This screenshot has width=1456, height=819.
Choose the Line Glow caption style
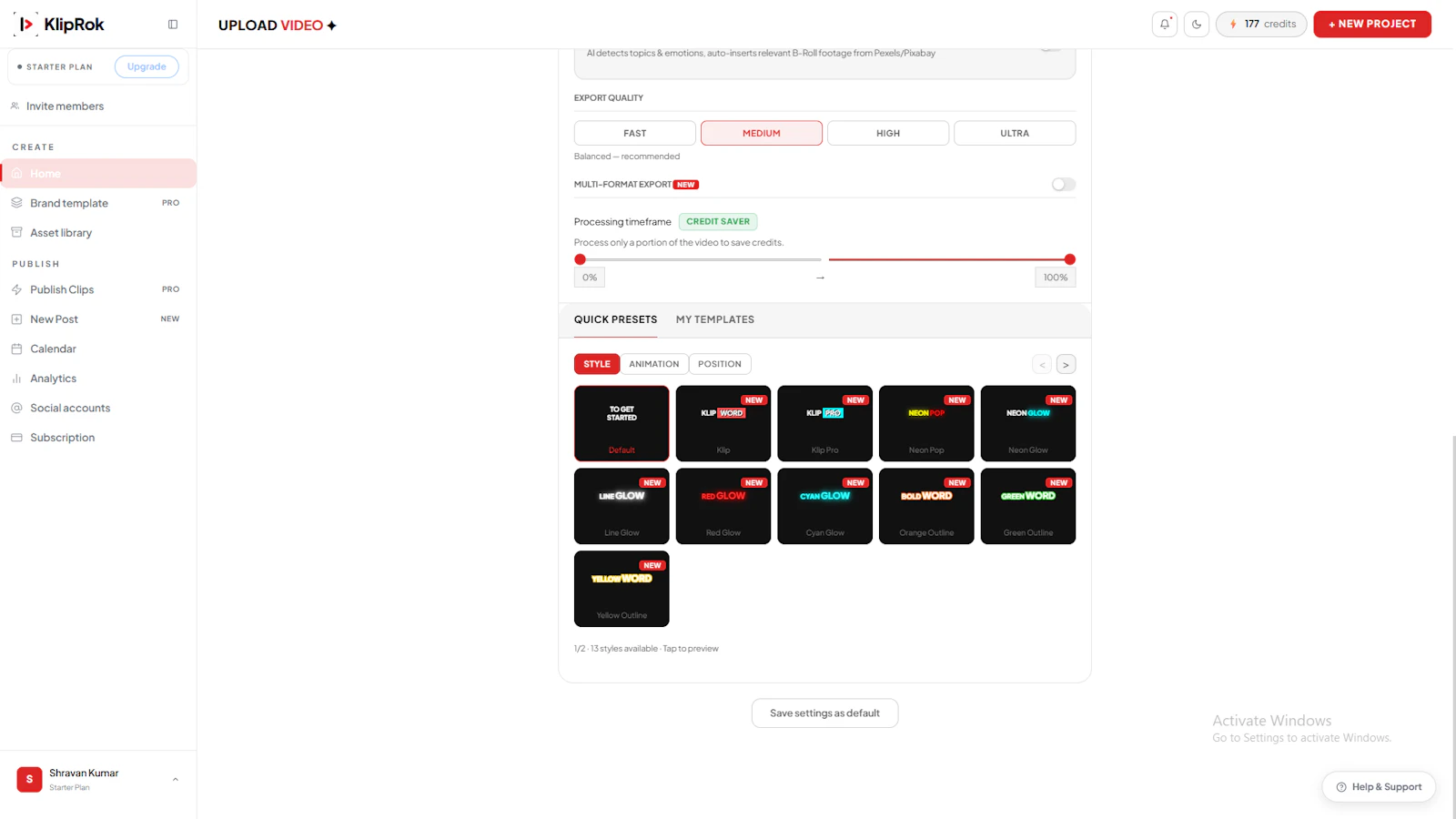[622, 506]
